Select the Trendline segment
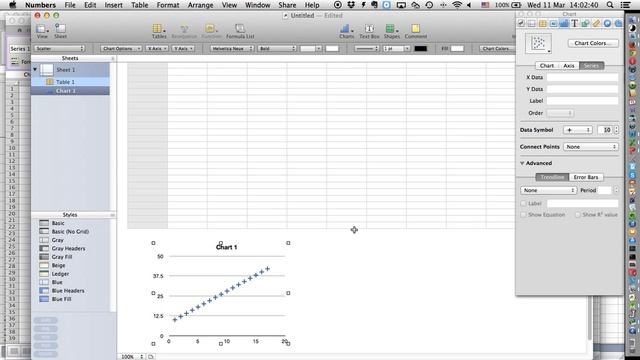 [552, 177]
